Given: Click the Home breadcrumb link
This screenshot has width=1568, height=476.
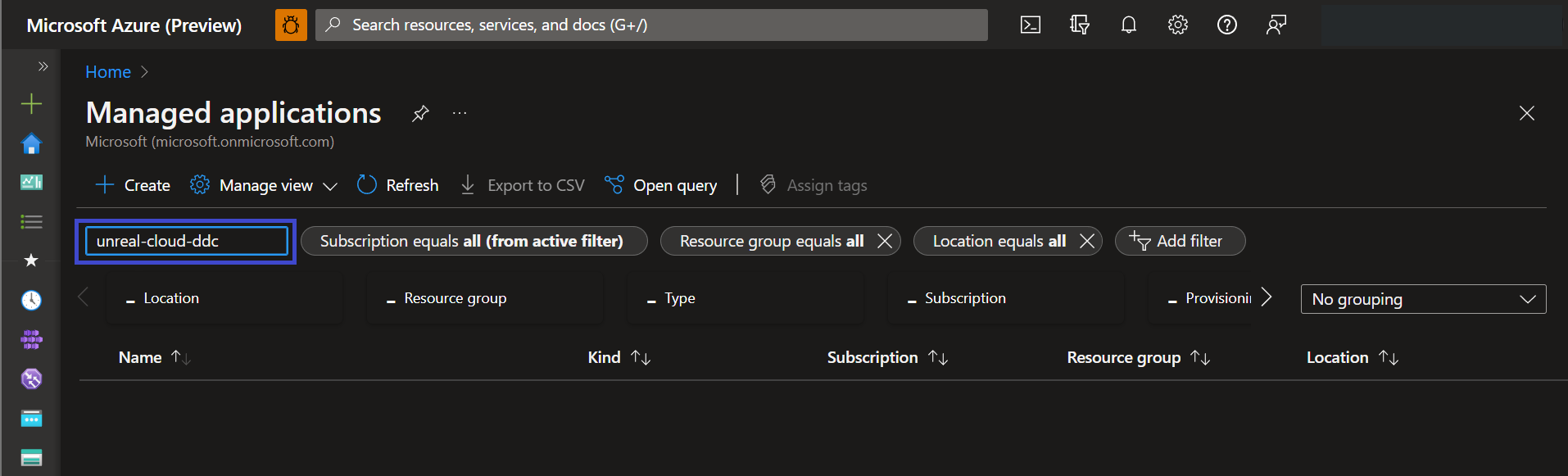Looking at the screenshot, I should tap(108, 72).
